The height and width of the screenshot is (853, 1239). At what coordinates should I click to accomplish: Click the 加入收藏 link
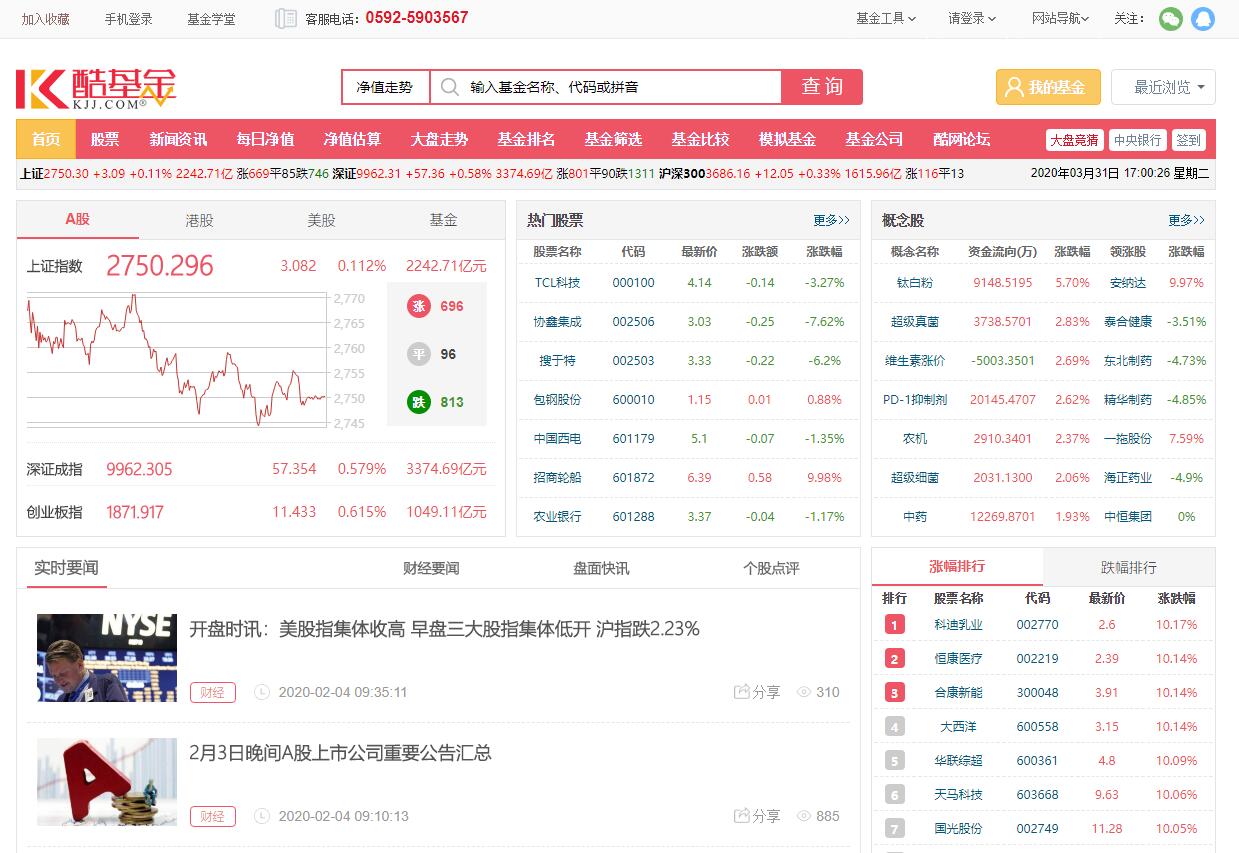coord(46,19)
